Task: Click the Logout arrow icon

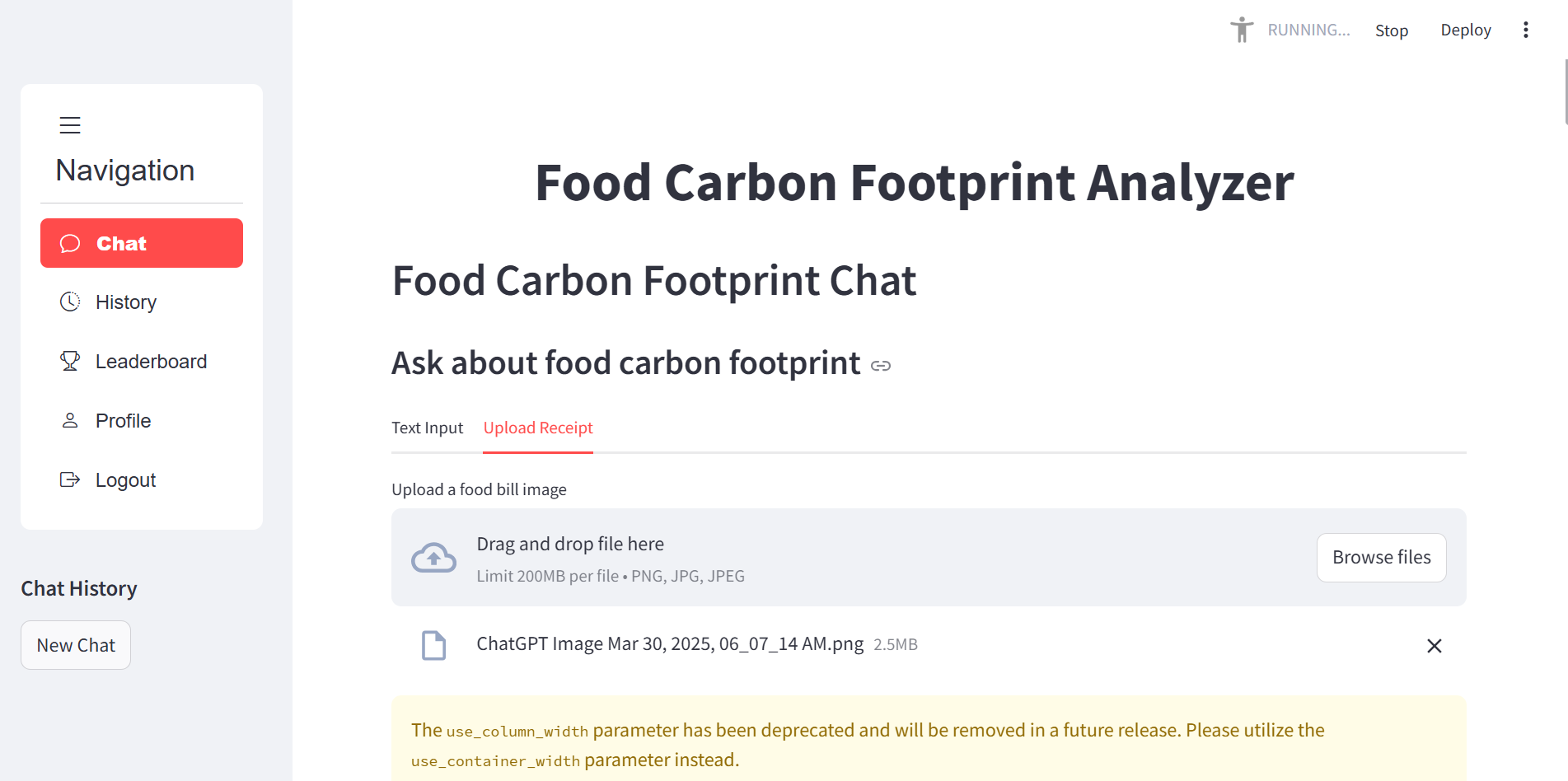Action: [70, 479]
